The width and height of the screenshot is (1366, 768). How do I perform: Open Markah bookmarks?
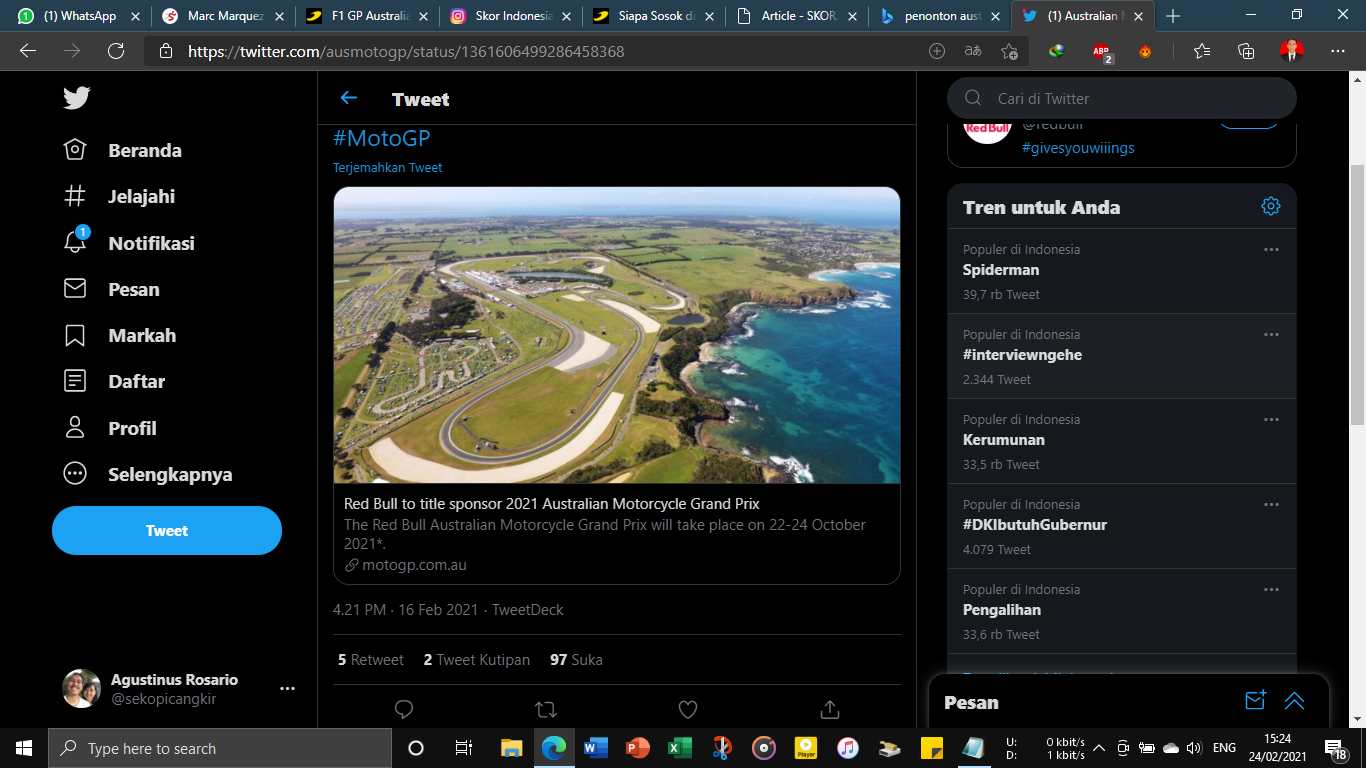click(119, 335)
